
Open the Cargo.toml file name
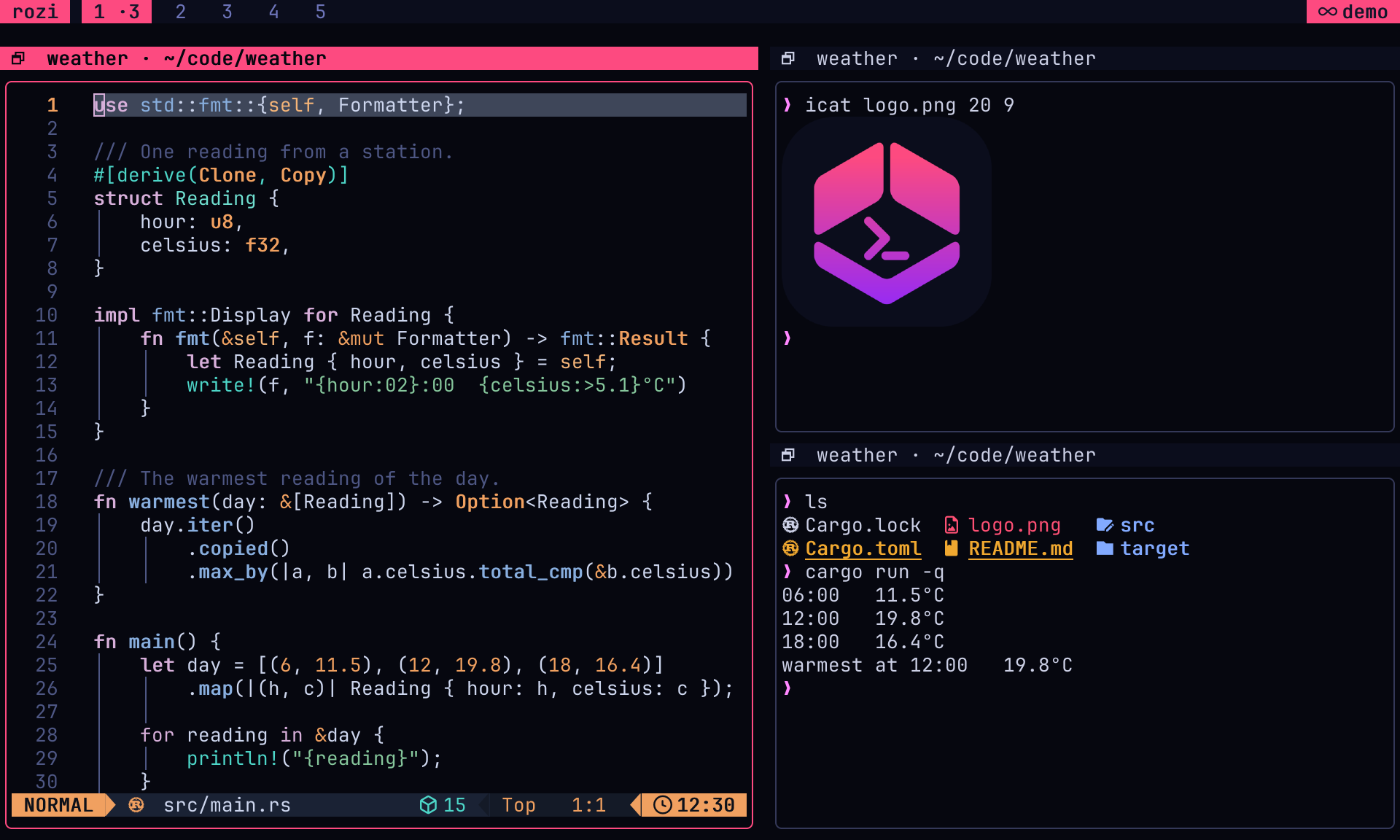click(863, 548)
